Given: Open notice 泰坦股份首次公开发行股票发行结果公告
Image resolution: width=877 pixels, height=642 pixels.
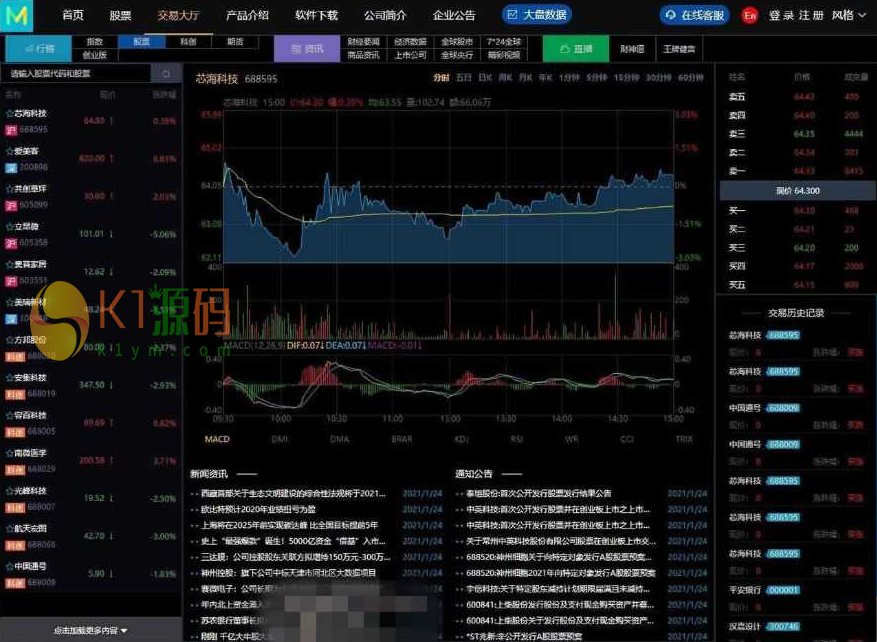Looking at the screenshot, I should click(539, 493).
